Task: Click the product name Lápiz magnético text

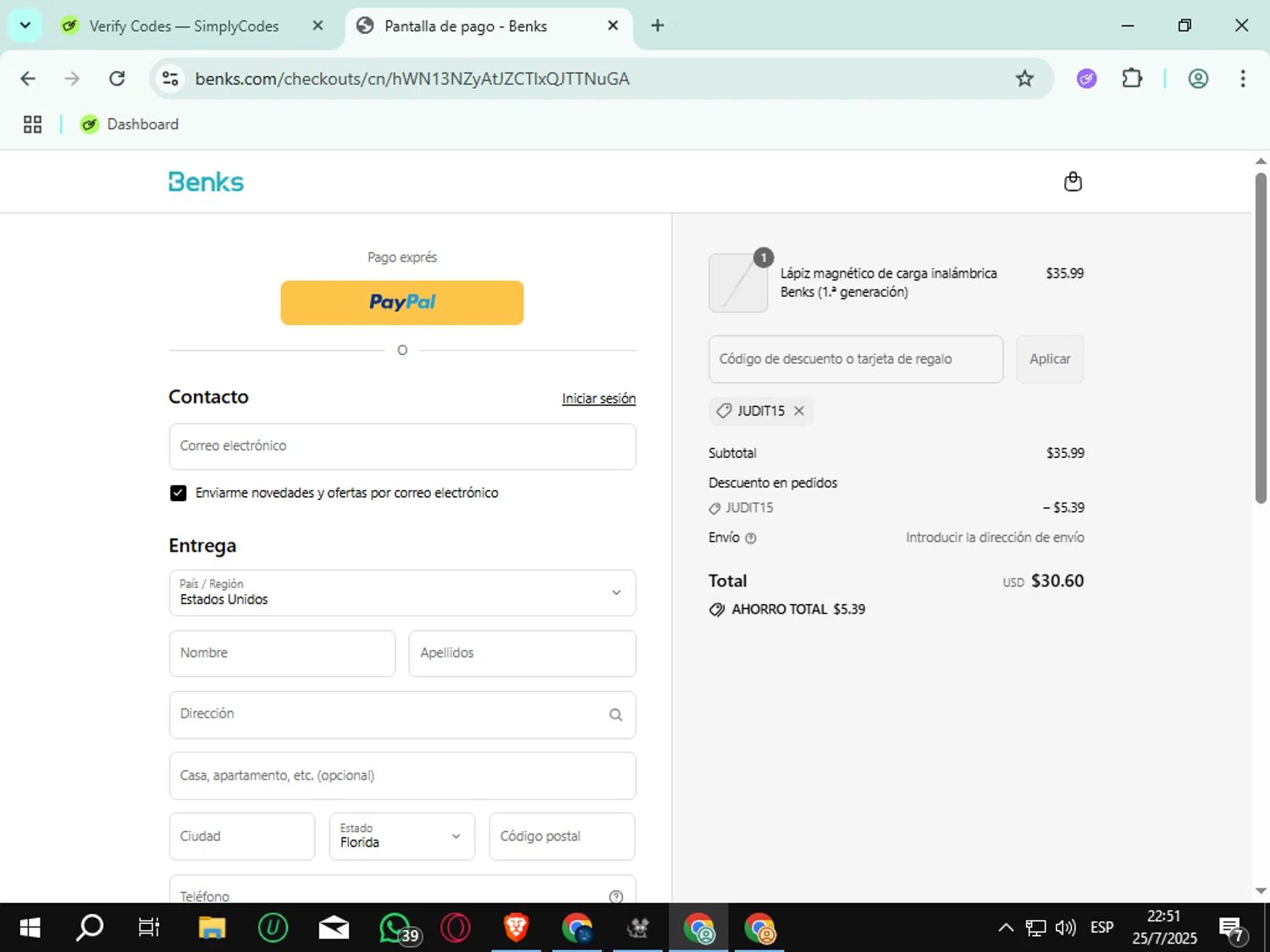Action: (888, 283)
